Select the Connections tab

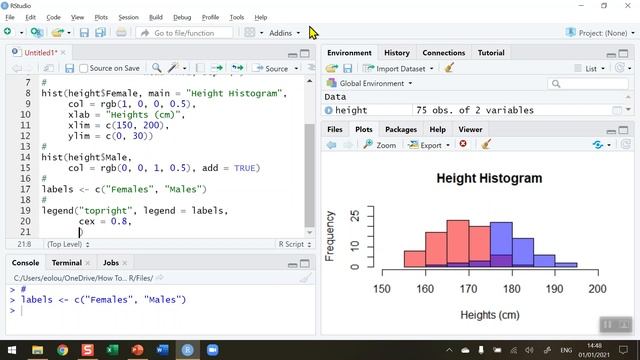pyautogui.click(x=444, y=53)
